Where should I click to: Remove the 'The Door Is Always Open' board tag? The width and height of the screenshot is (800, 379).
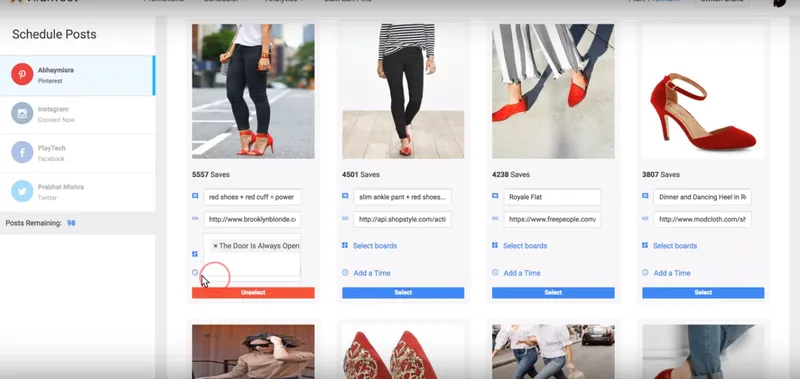tap(215, 246)
